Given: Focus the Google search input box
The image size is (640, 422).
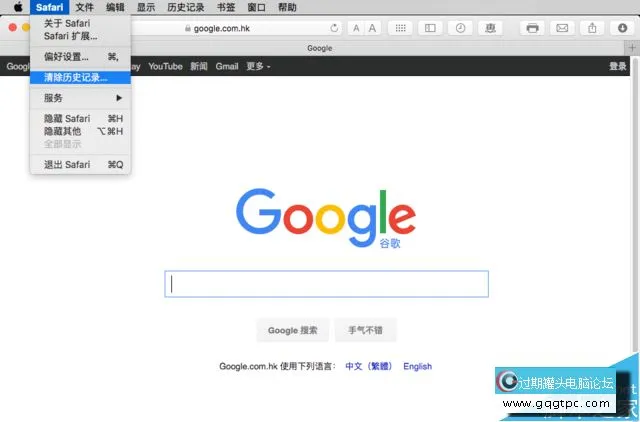Looking at the screenshot, I should [327, 284].
